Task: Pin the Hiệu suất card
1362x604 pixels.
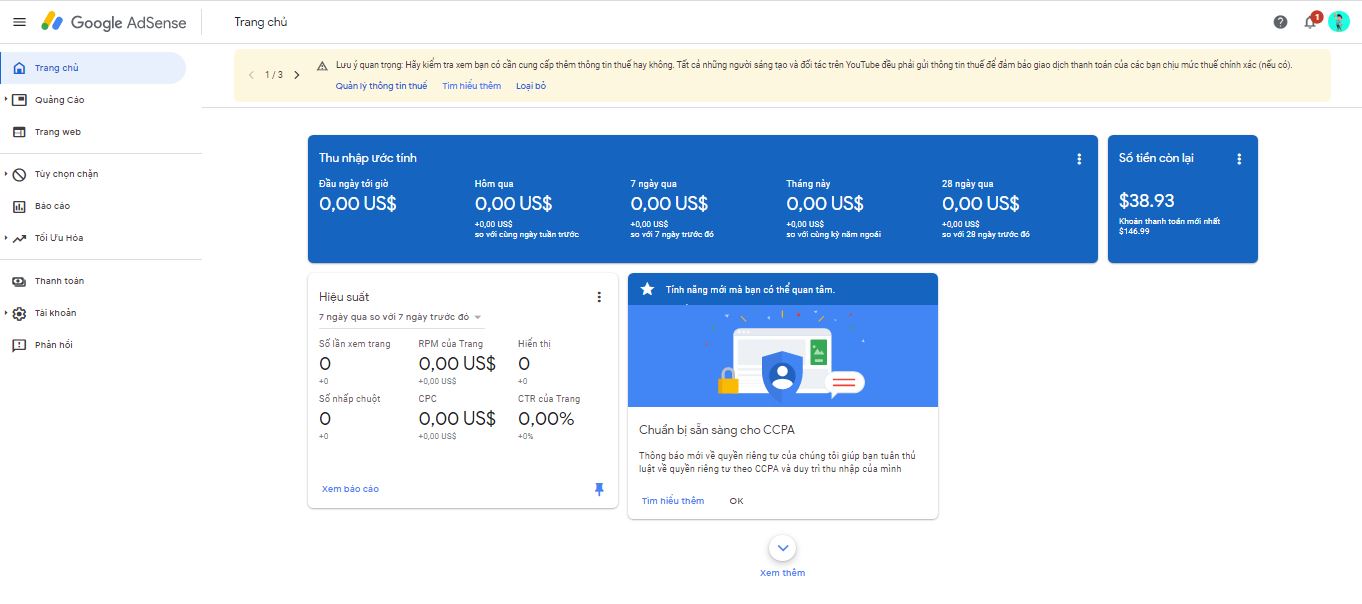Action: tap(599, 489)
